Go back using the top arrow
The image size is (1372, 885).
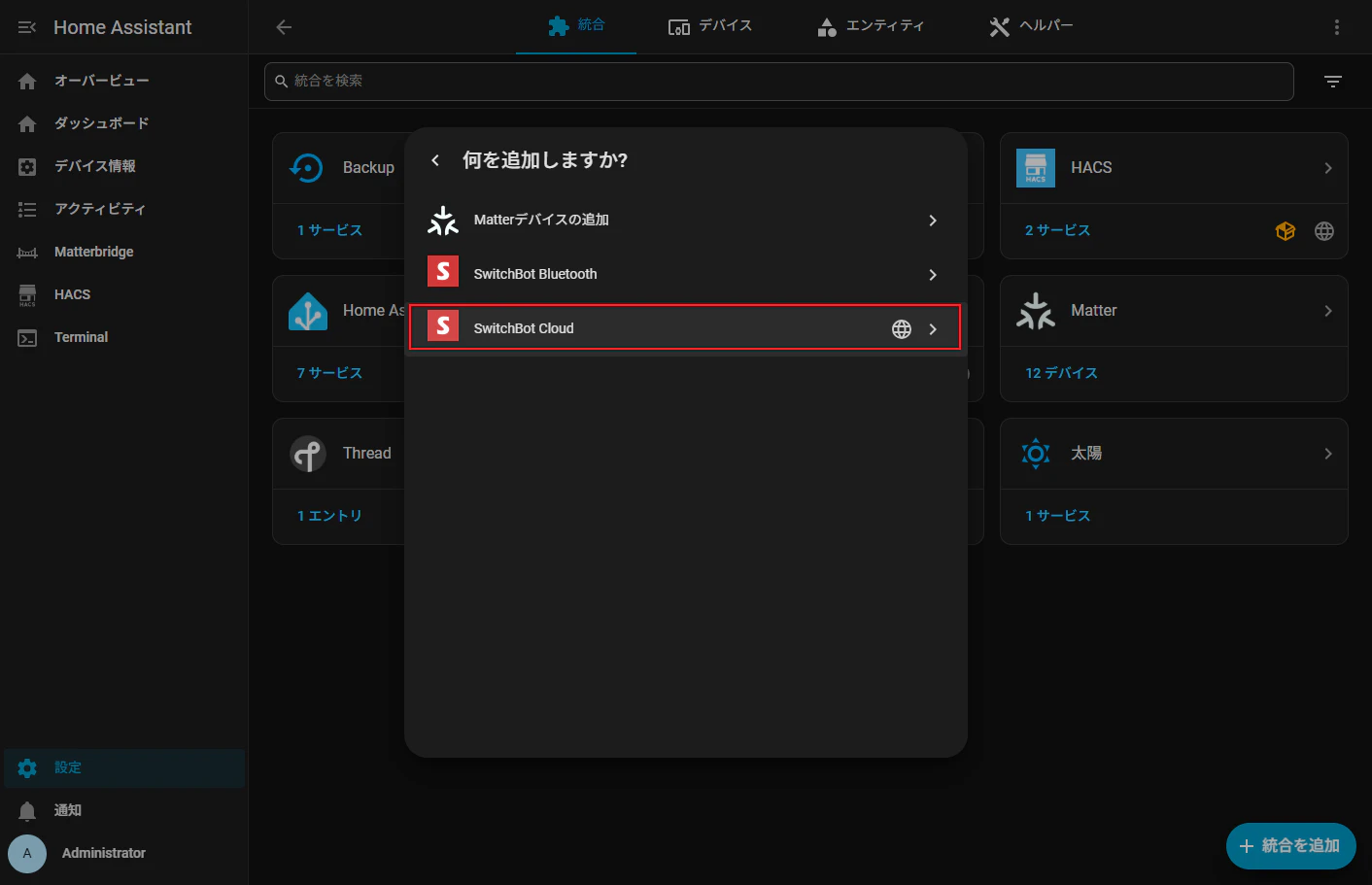[x=284, y=27]
